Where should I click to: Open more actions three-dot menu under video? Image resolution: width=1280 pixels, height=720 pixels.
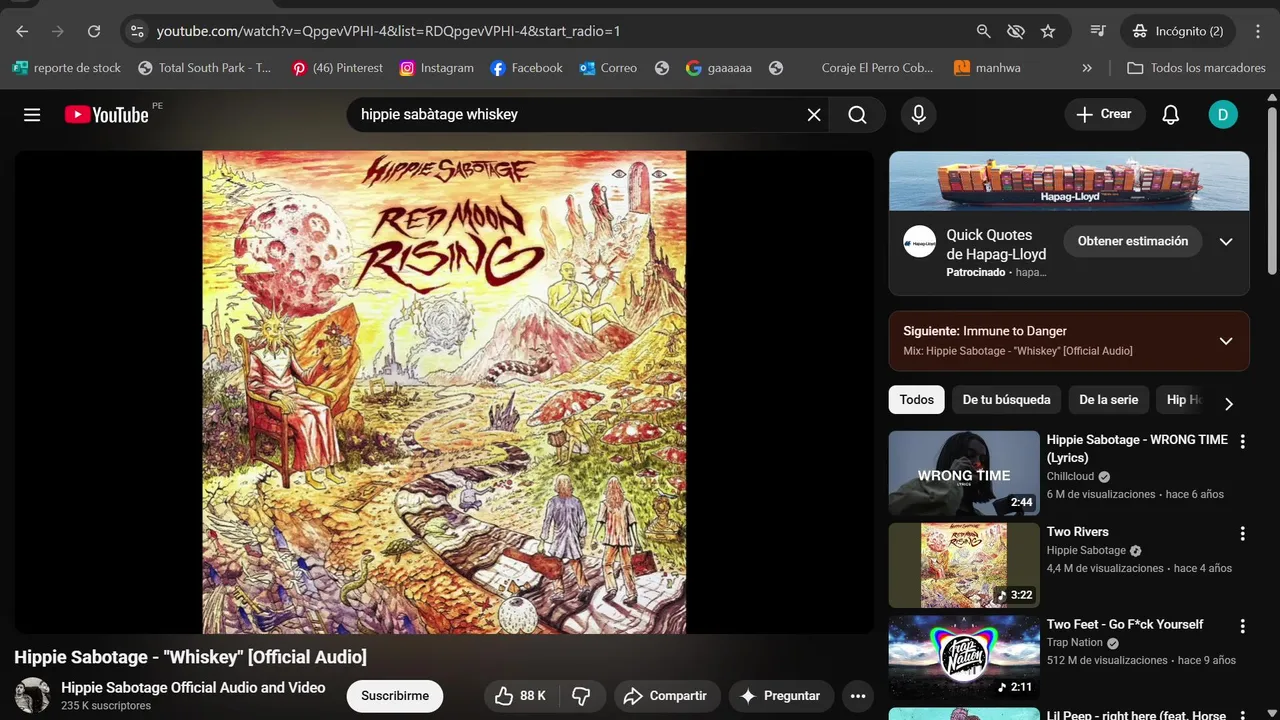pyautogui.click(x=857, y=696)
